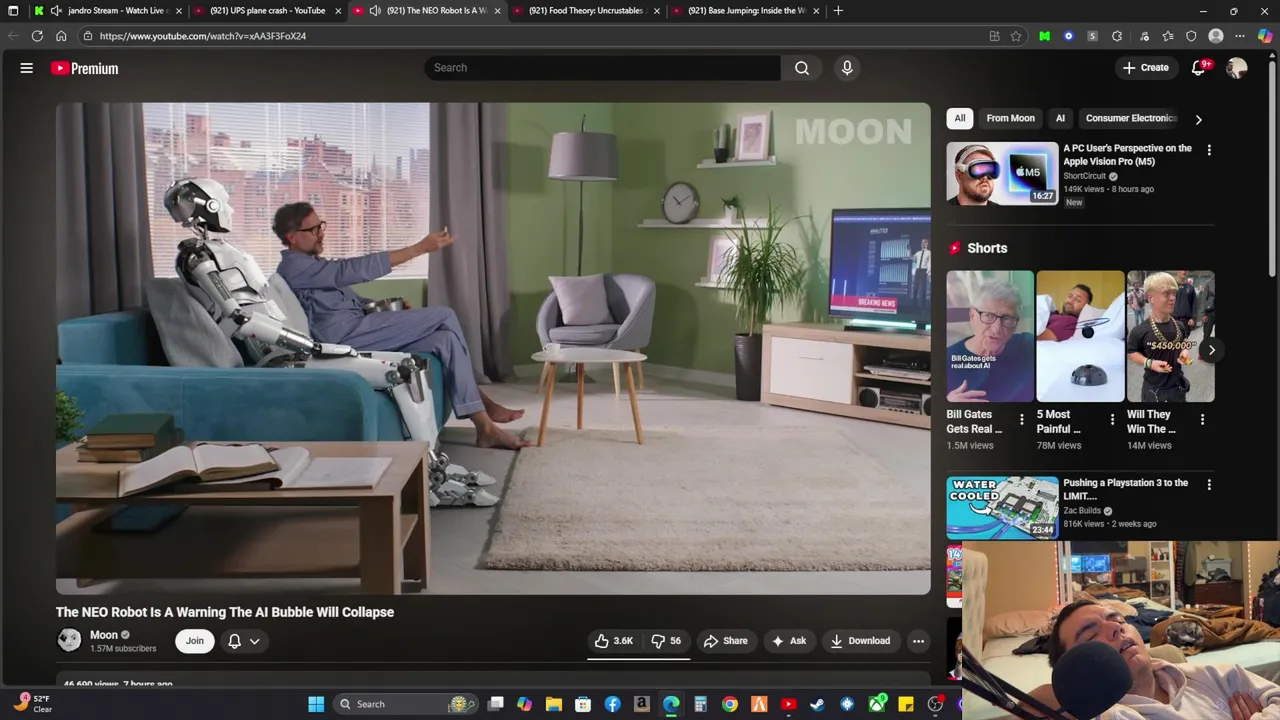Download the video
Viewport: 1280px width, 720px height.
(x=859, y=641)
